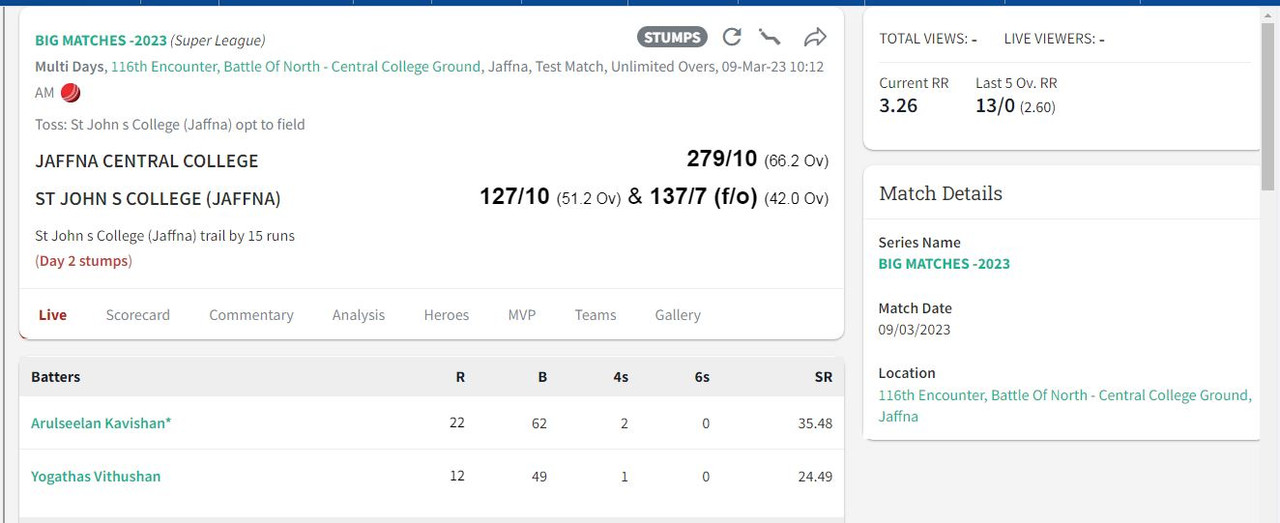The image size is (1280, 523).
Task: Open the Central College Ground link in header
Action: click(296, 67)
